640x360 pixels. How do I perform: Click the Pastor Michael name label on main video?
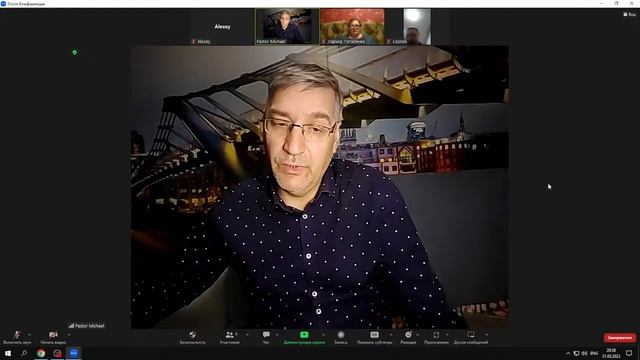(x=87, y=326)
